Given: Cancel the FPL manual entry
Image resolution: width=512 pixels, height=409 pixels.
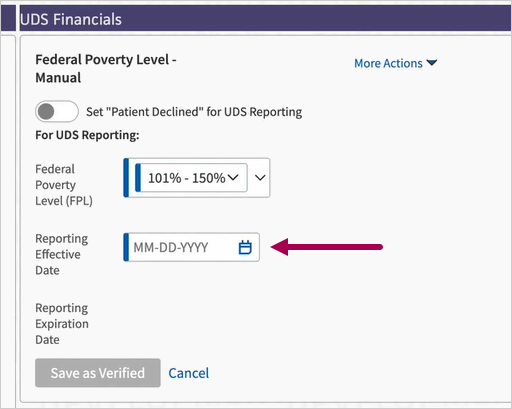Looking at the screenshot, I should [x=189, y=373].
